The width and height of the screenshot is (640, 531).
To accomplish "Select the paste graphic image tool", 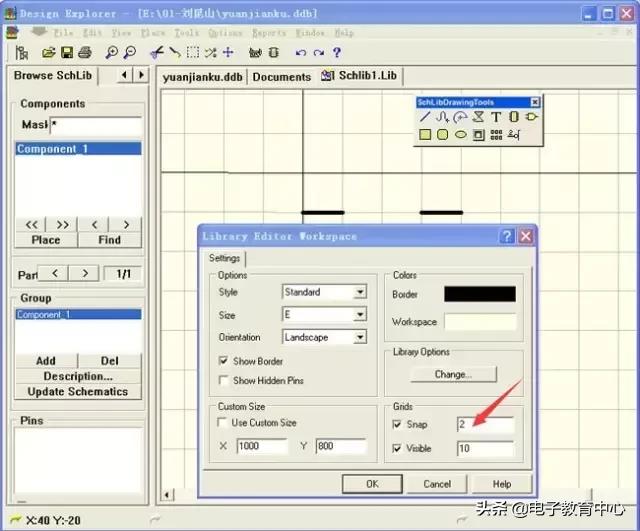I will click(x=478, y=134).
